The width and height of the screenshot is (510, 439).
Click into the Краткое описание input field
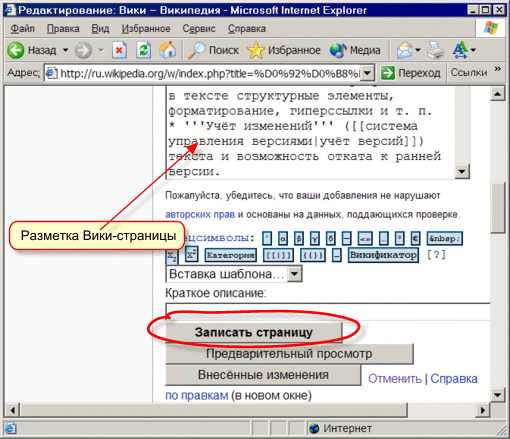328,312
